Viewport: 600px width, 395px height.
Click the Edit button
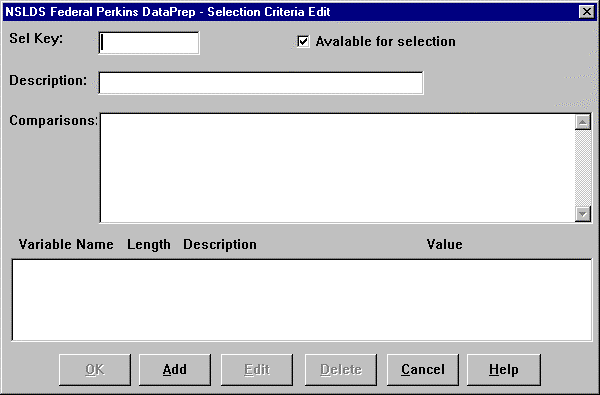257,370
